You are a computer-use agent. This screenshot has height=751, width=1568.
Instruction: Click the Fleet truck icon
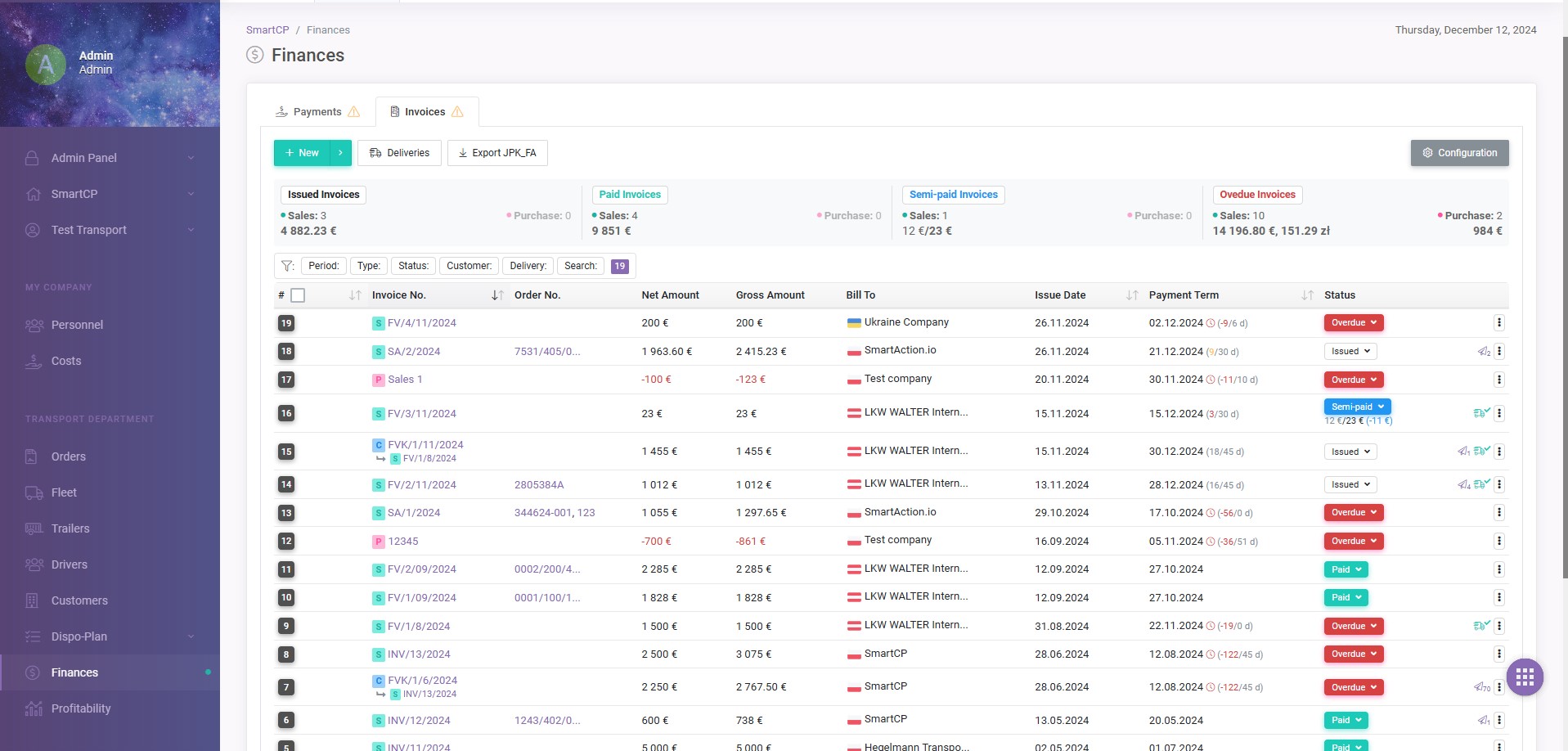coord(34,492)
